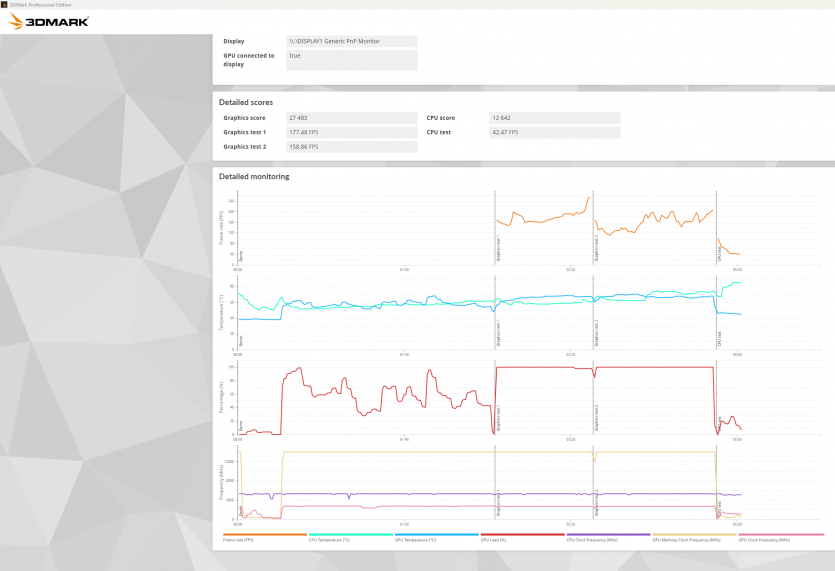Click the Detailed monitoring section heading
The height and width of the screenshot is (571, 835).
click(x=254, y=177)
